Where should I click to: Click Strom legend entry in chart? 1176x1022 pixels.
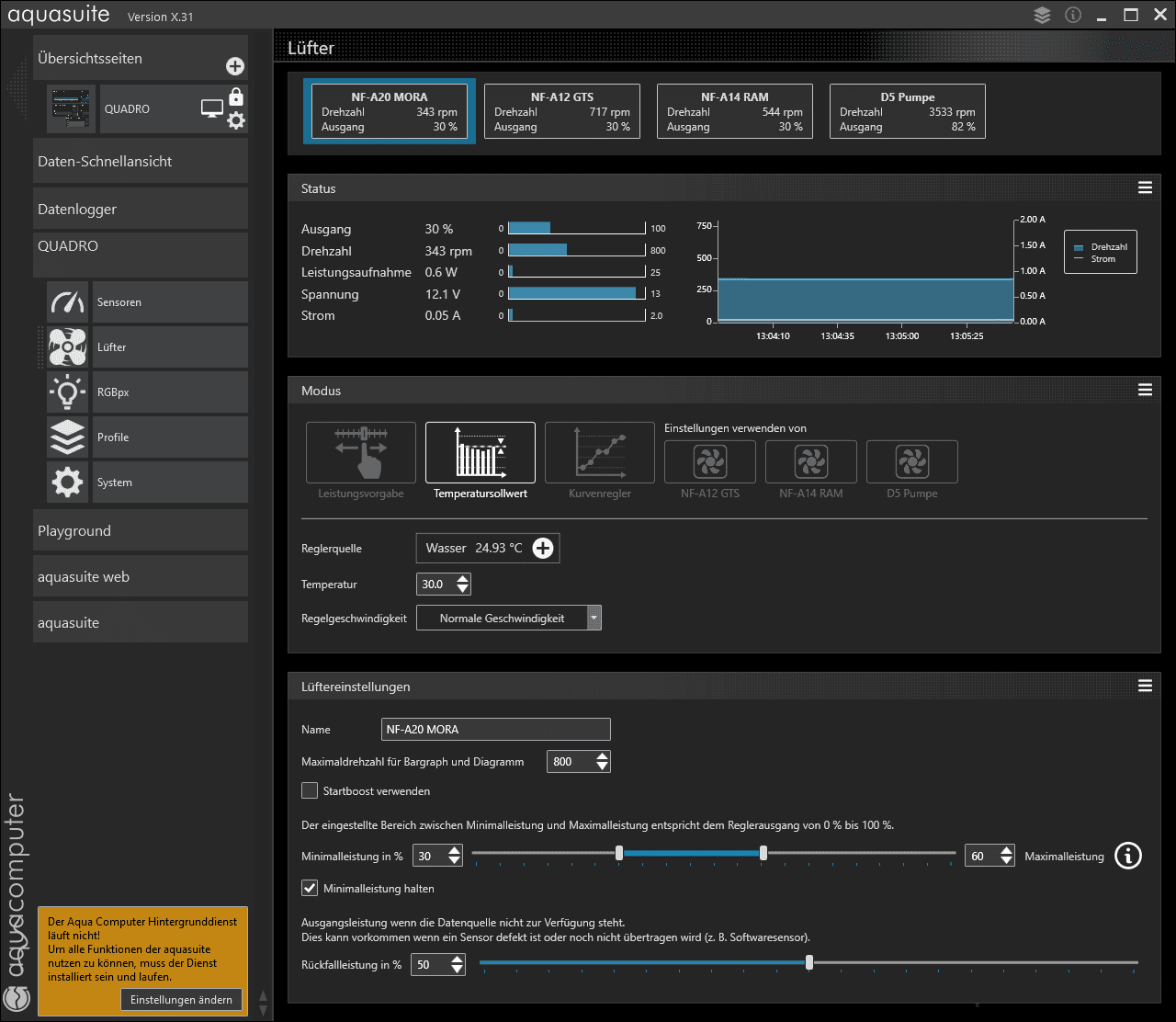click(x=1095, y=259)
